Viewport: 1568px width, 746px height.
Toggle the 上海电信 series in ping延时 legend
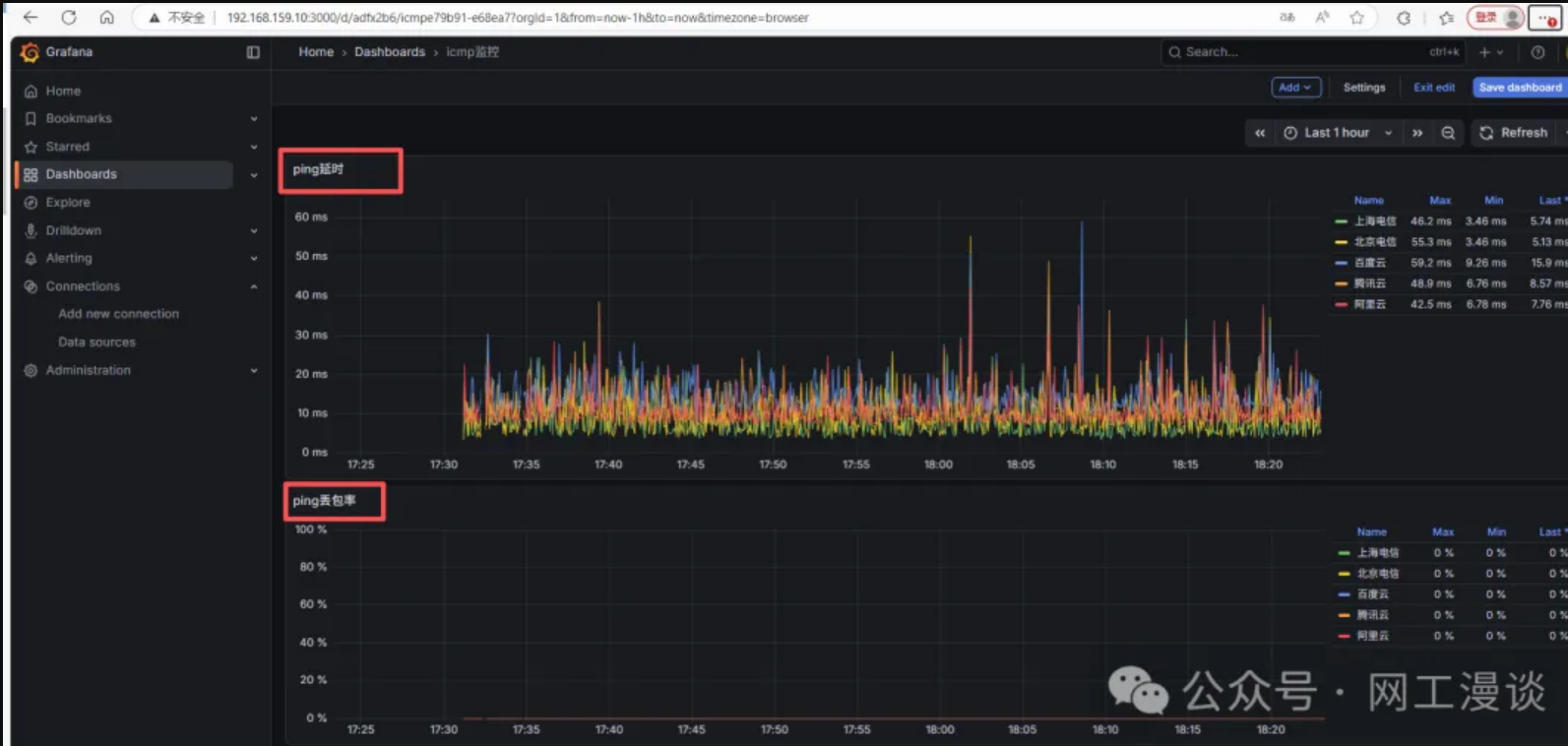pos(1374,221)
